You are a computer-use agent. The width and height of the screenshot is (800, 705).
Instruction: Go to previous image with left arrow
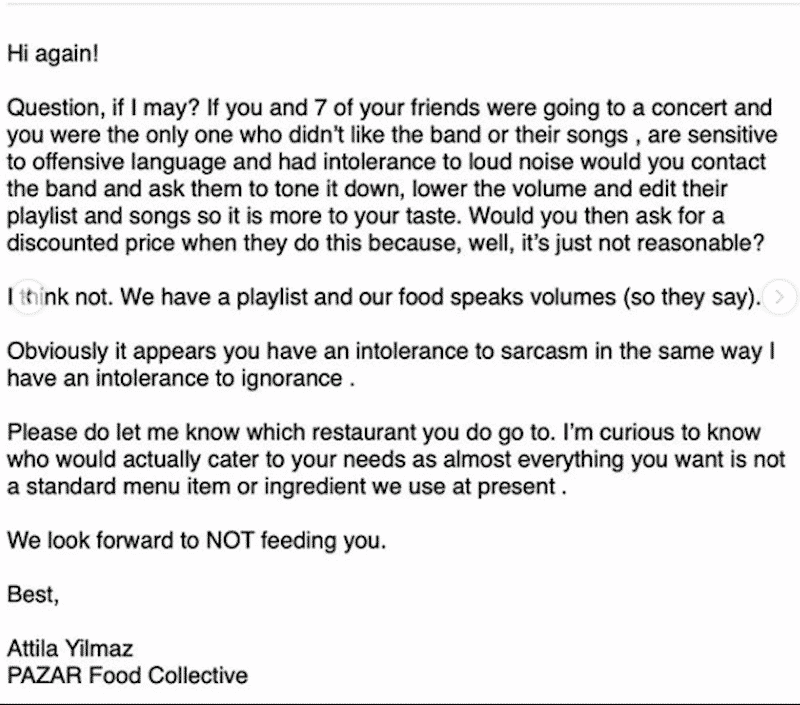coord(28,297)
